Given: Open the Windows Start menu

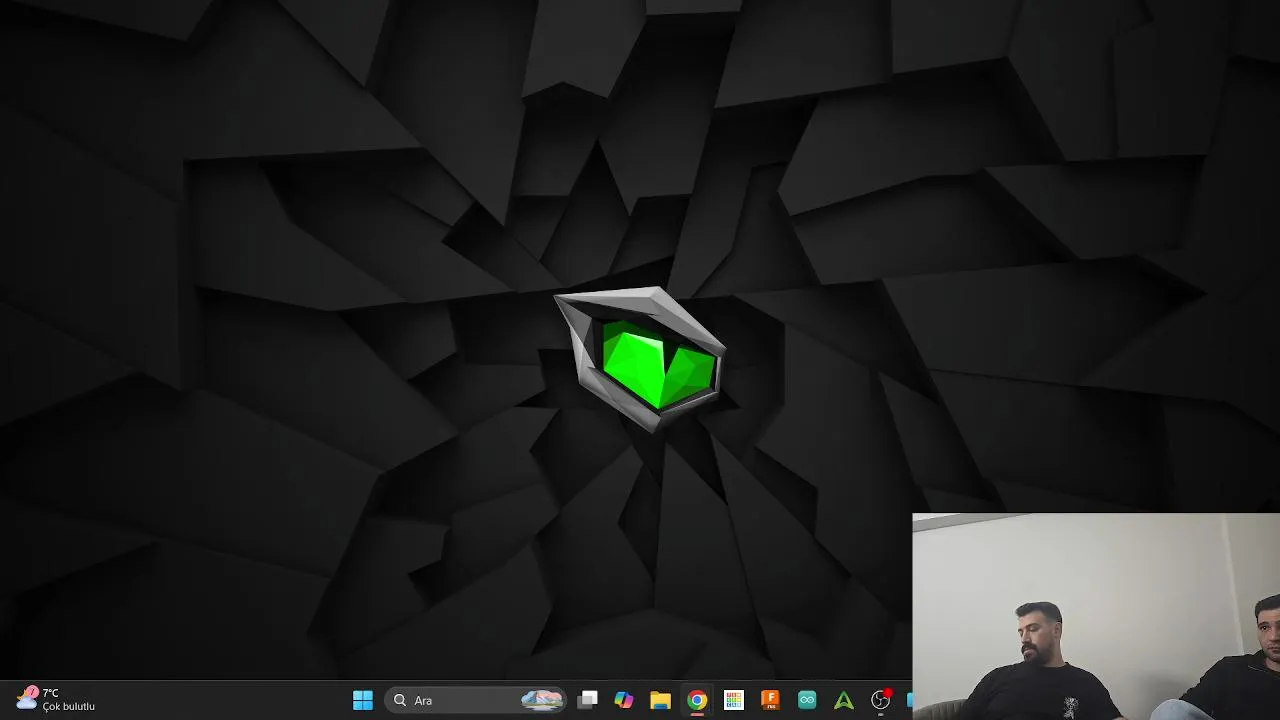Looking at the screenshot, I should point(363,700).
